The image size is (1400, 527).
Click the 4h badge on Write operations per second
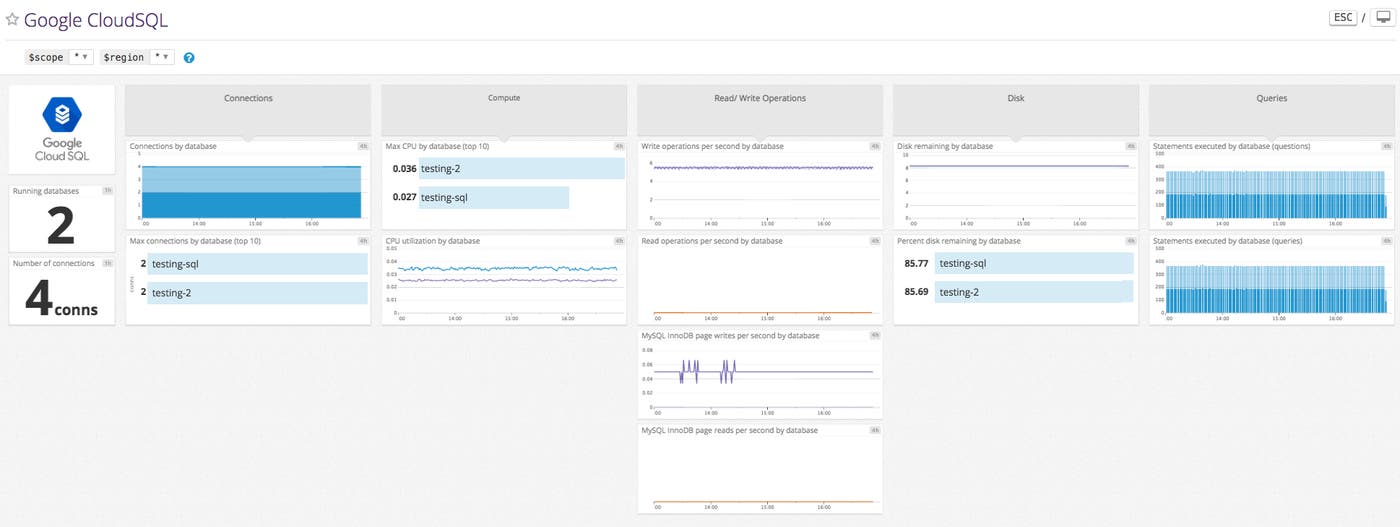875,146
